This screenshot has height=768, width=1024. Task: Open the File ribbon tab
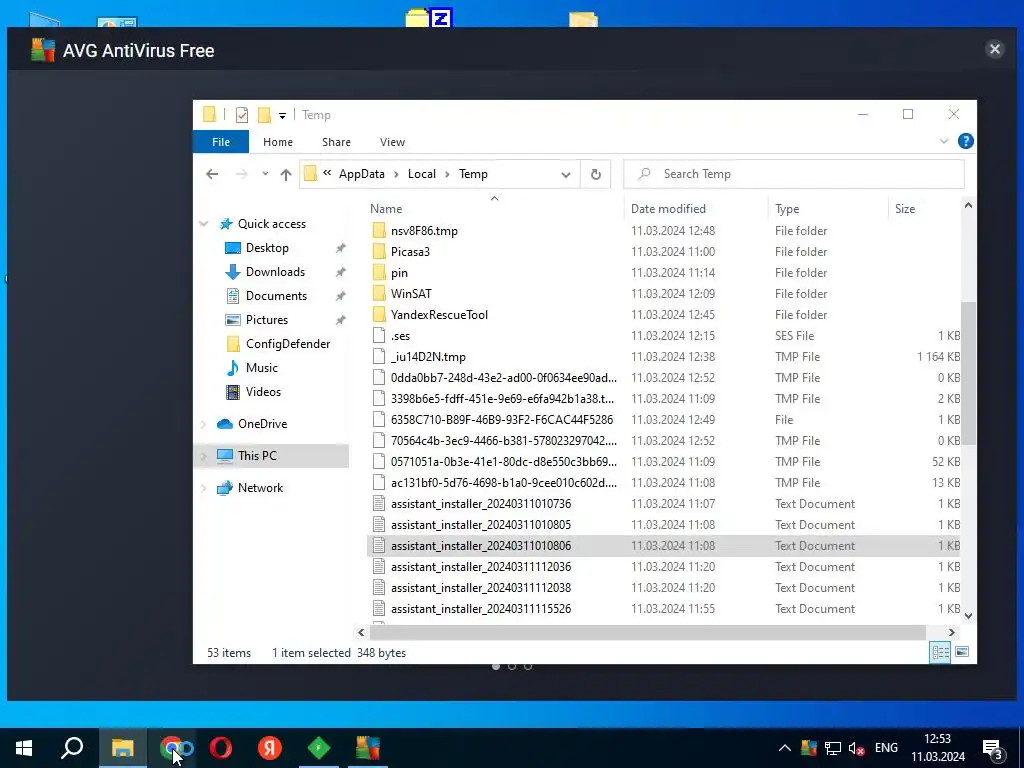tap(221, 142)
